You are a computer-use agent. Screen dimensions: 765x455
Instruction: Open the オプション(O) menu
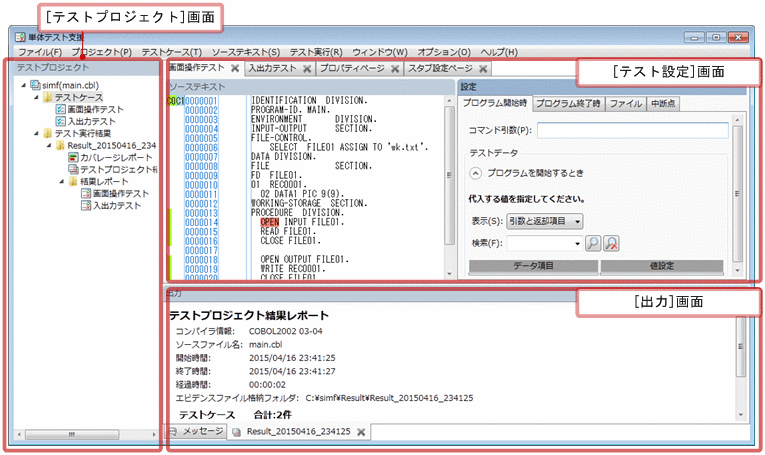444,52
